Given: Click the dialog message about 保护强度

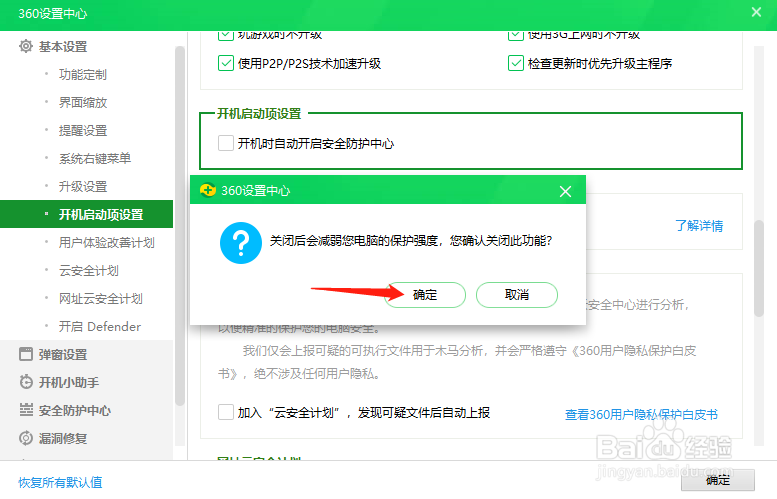Looking at the screenshot, I should 411,241.
